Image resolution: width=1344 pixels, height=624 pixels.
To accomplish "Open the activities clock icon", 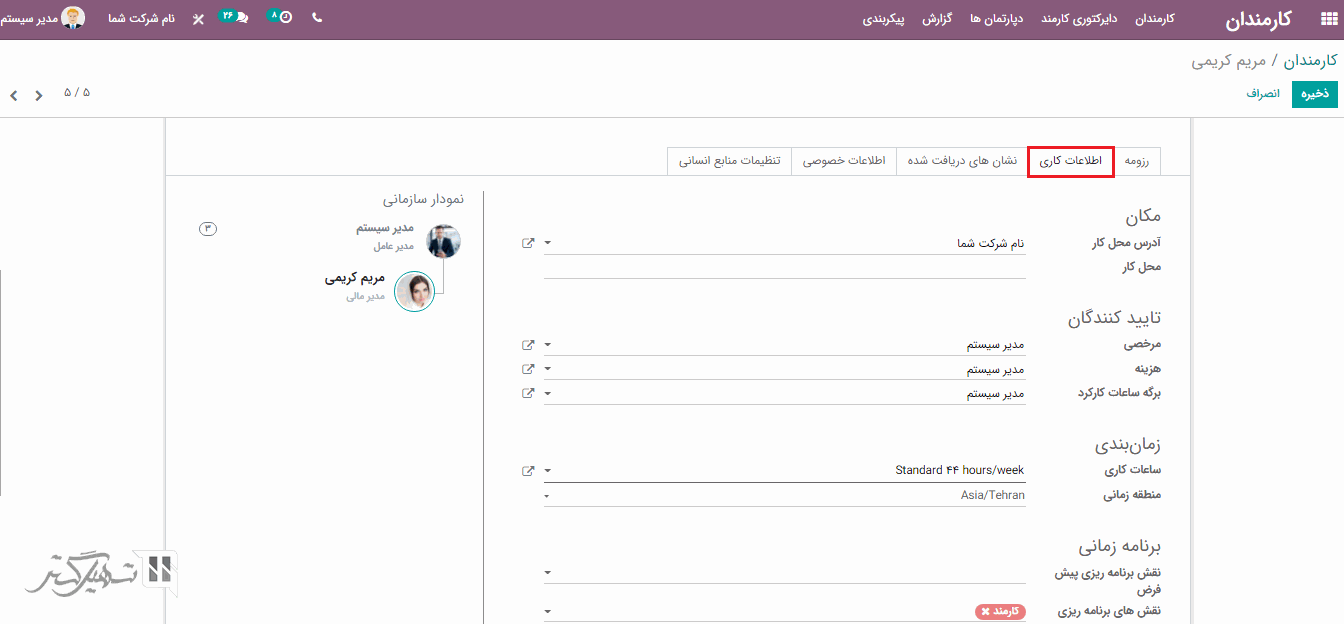I will (x=286, y=18).
